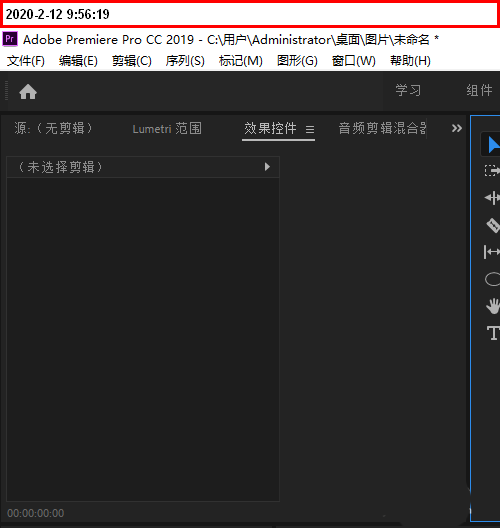Click the (未选择剪辑) header text
500x528 pixels.
[60, 167]
